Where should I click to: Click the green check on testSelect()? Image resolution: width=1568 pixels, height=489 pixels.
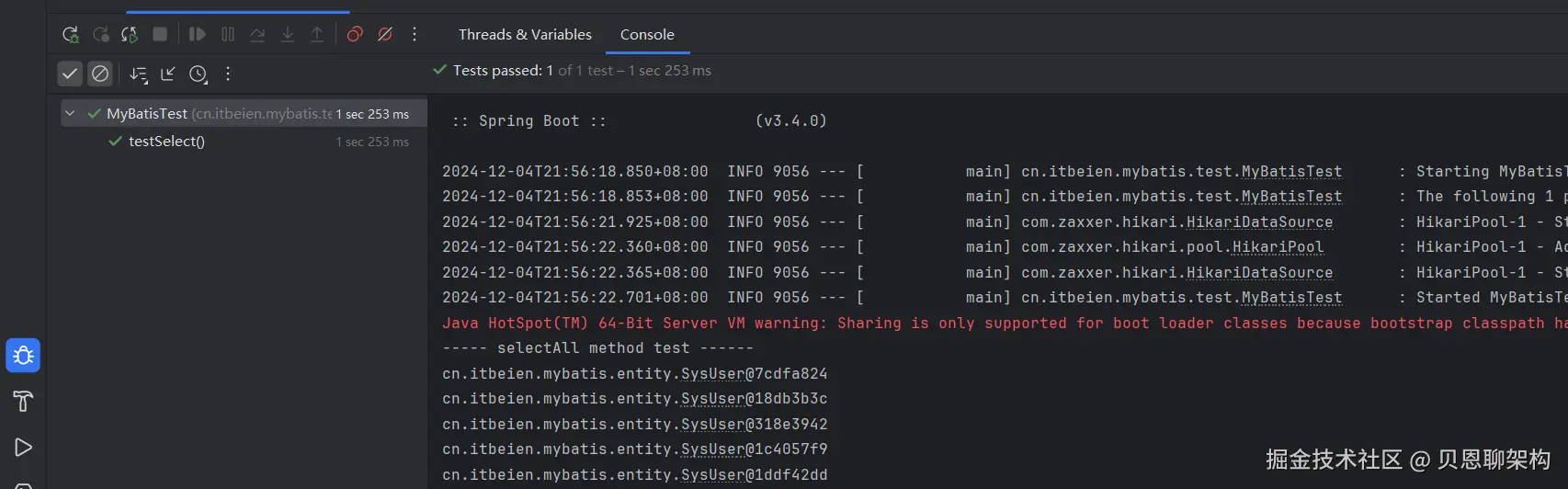tap(115, 141)
